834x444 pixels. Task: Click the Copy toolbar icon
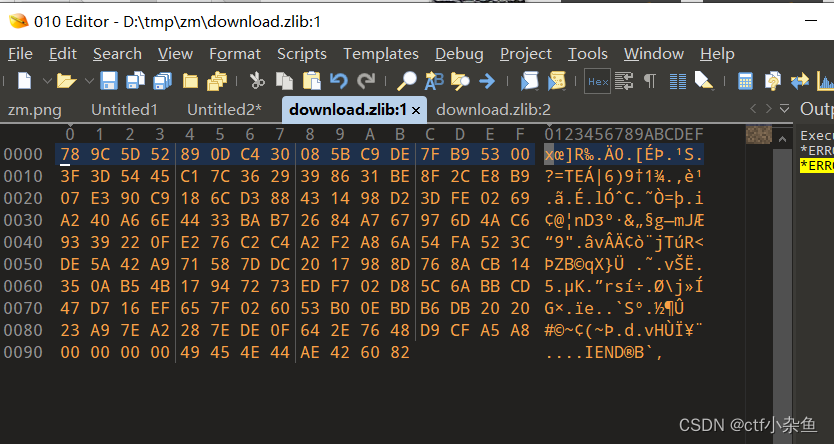tap(284, 81)
